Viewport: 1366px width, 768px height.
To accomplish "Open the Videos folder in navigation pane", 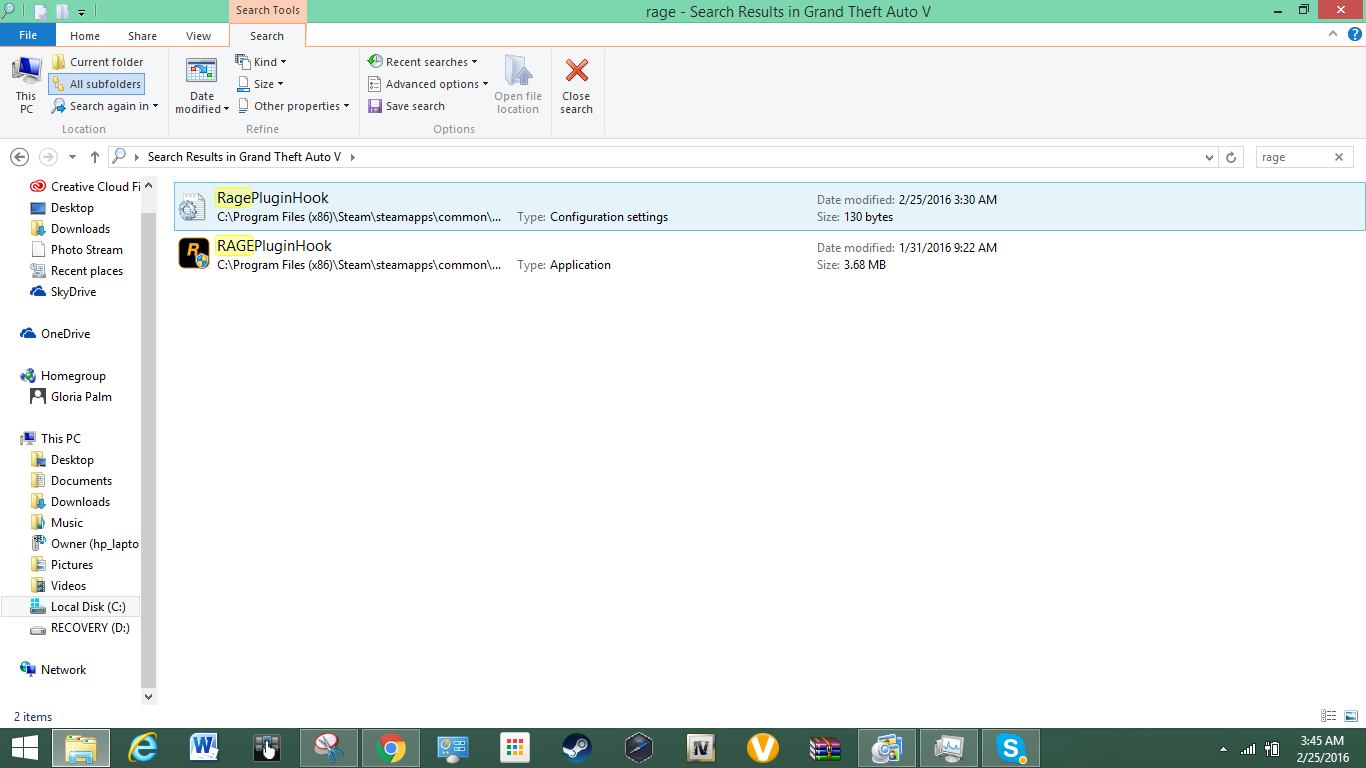I will [x=59, y=585].
